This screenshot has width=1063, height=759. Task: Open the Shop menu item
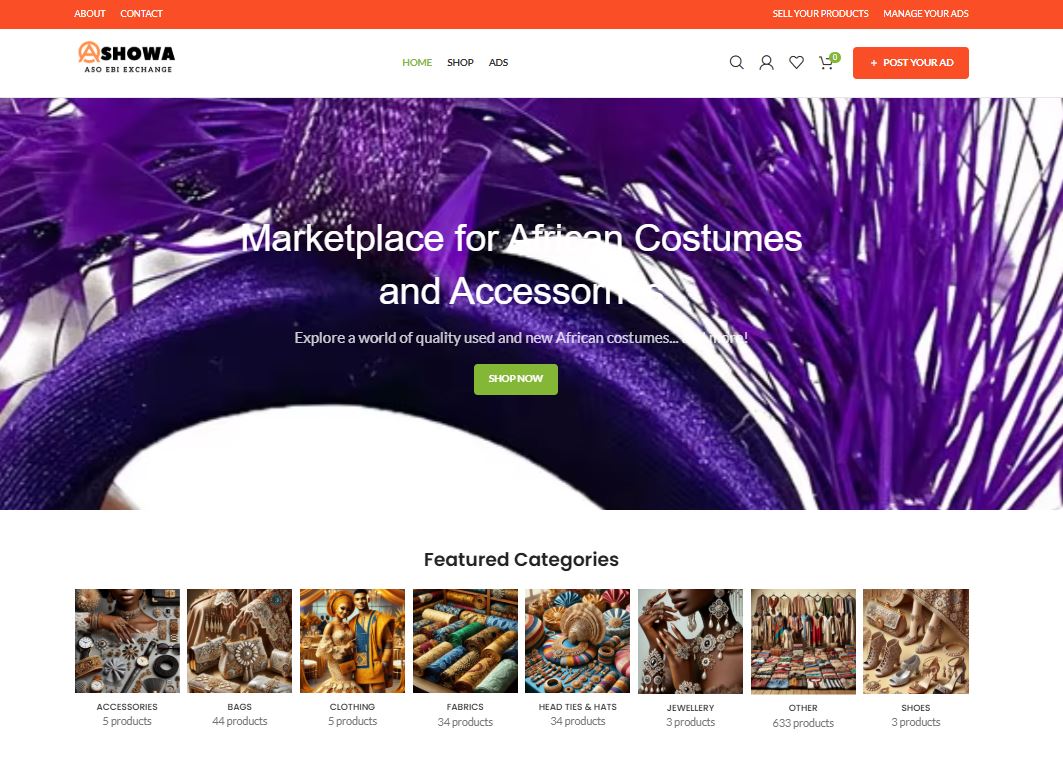pyautogui.click(x=460, y=62)
